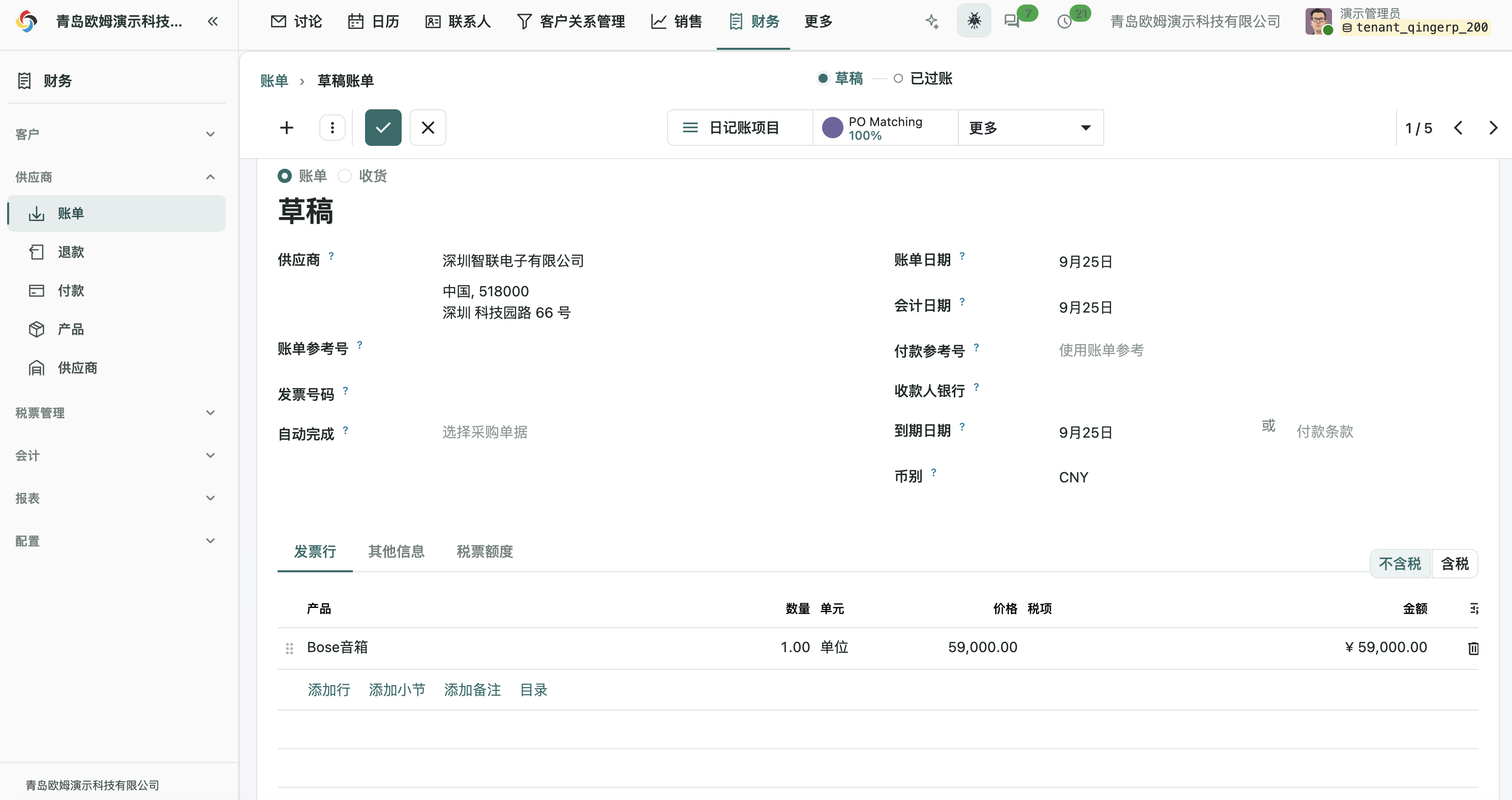This screenshot has height=800, width=1512.
Task: Save the draft with the checkmark button
Action: 383,128
